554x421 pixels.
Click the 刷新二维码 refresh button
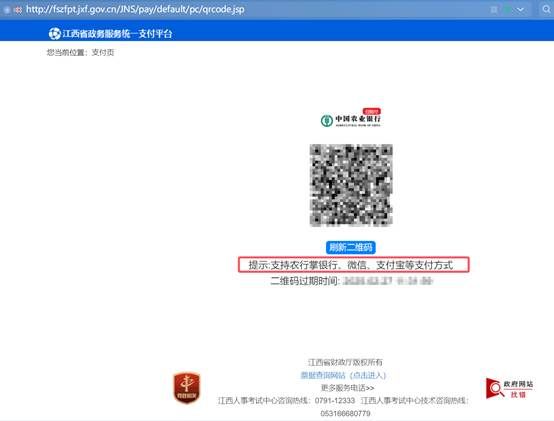click(x=350, y=247)
